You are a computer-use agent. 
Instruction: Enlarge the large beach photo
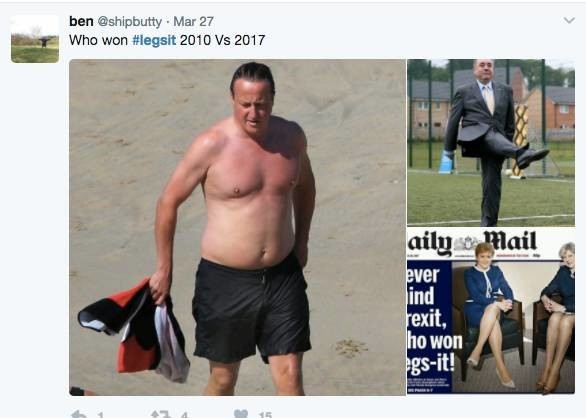[237, 227]
